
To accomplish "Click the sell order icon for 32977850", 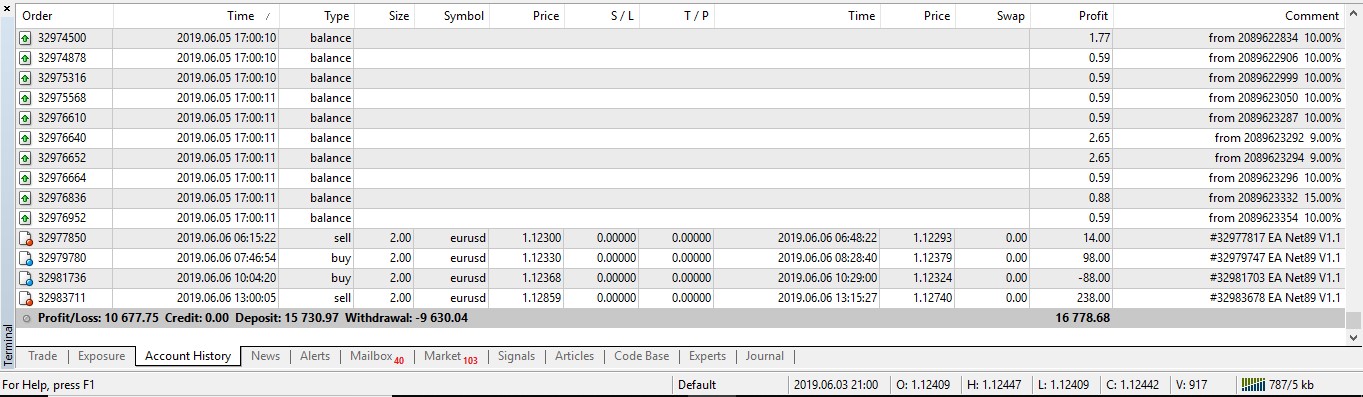I will [26, 238].
